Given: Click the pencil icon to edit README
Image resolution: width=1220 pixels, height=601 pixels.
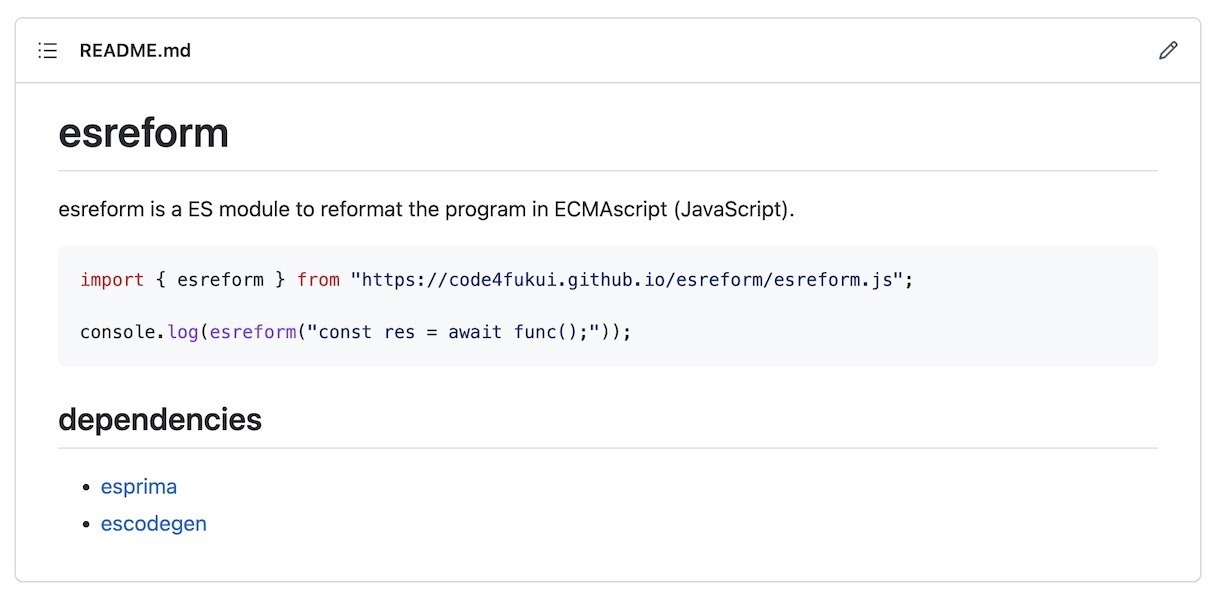Looking at the screenshot, I should [x=1167, y=50].
